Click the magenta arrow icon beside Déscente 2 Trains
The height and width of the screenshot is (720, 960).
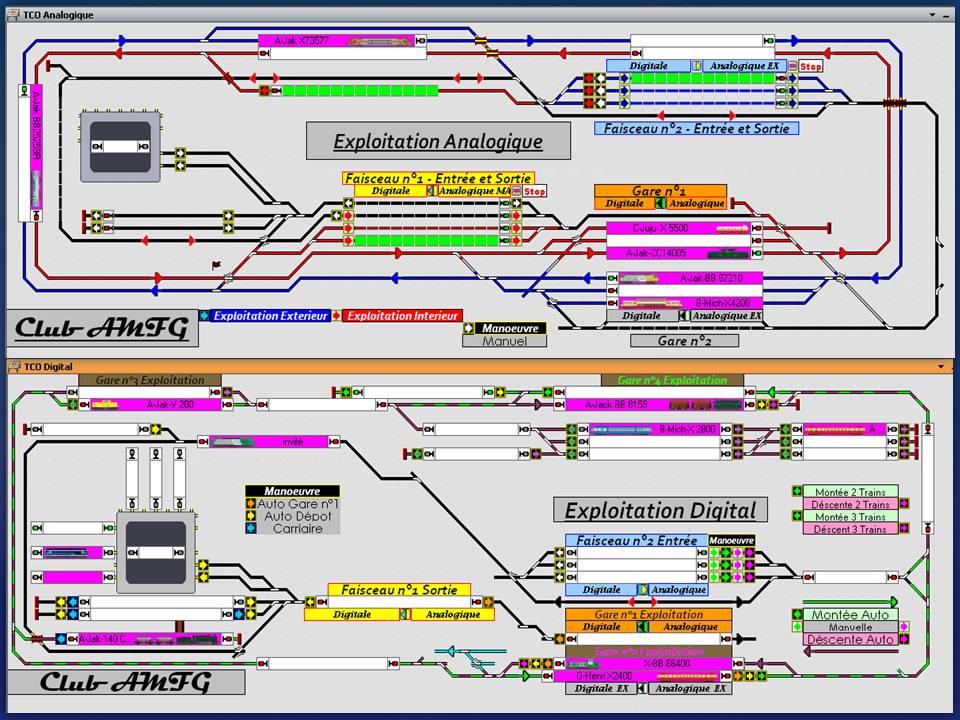pos(904,504)
